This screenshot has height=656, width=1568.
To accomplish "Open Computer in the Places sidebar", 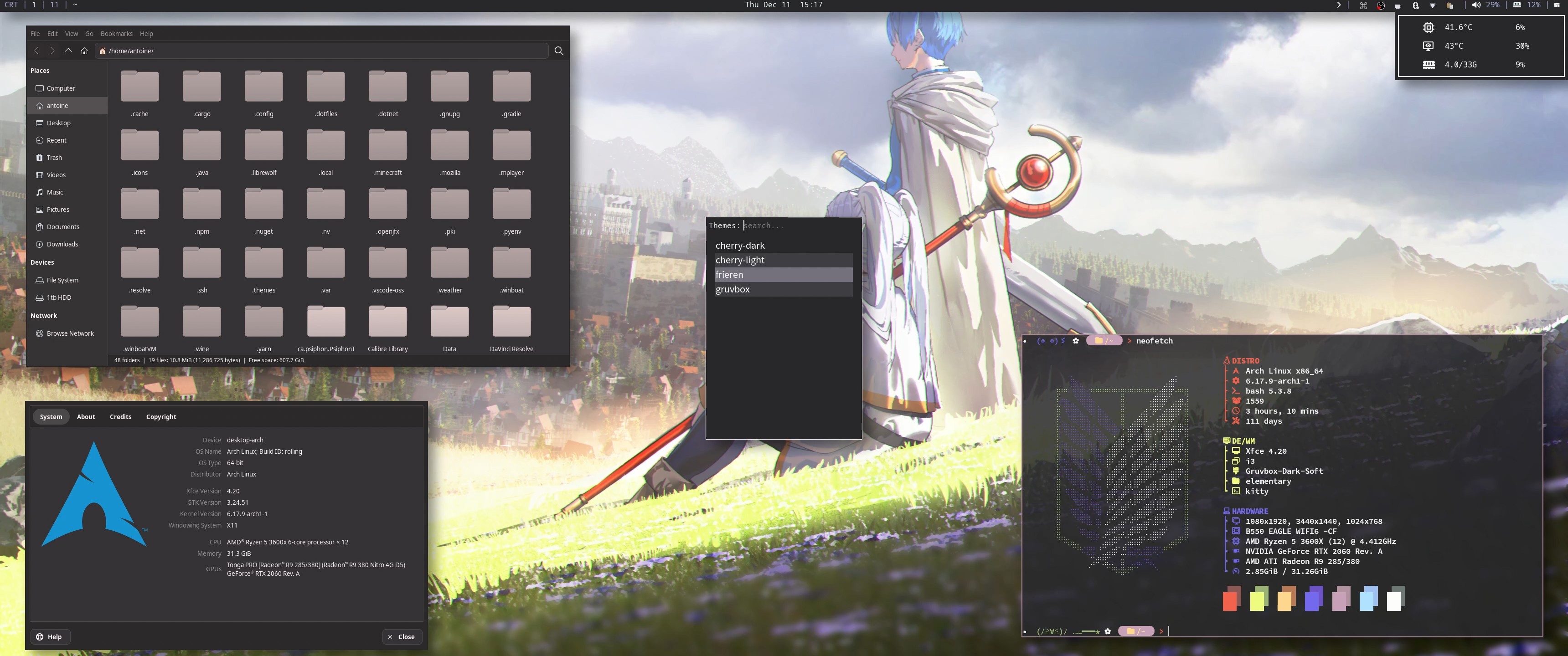I will coord(67,89).
